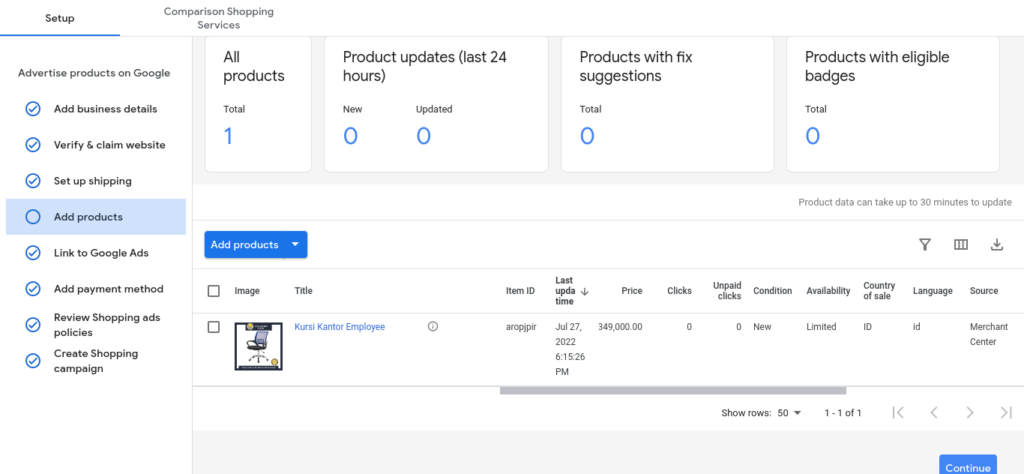Click the checkmark icon beside Verify & claim website
Viewport: 1024px width, 474px height.
tap(33, 145)
